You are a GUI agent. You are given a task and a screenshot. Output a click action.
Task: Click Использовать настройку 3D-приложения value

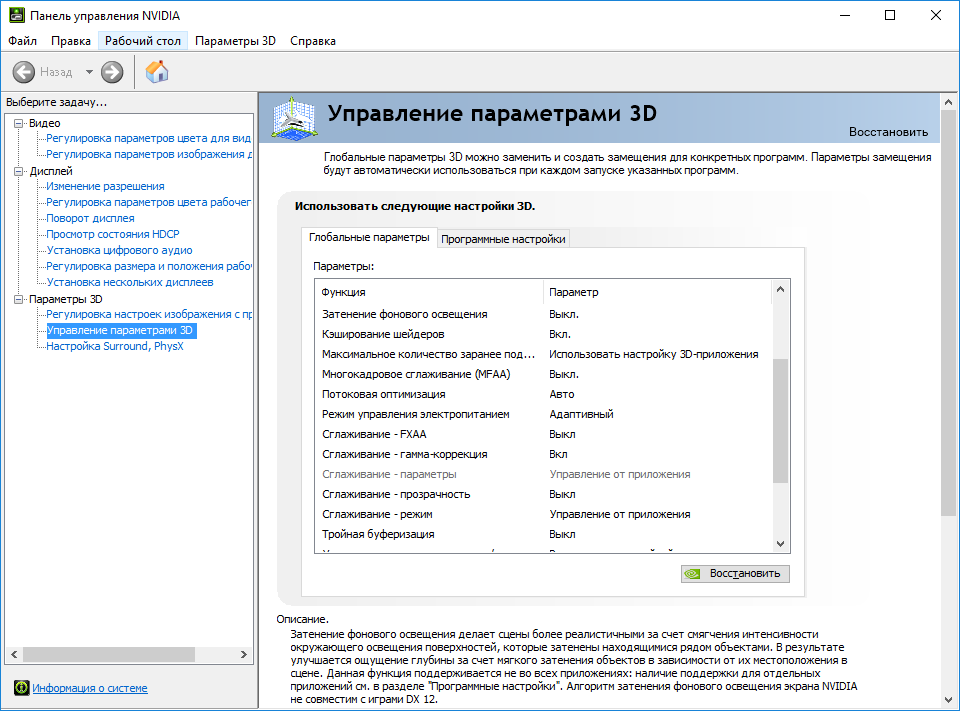click(653, 354)
